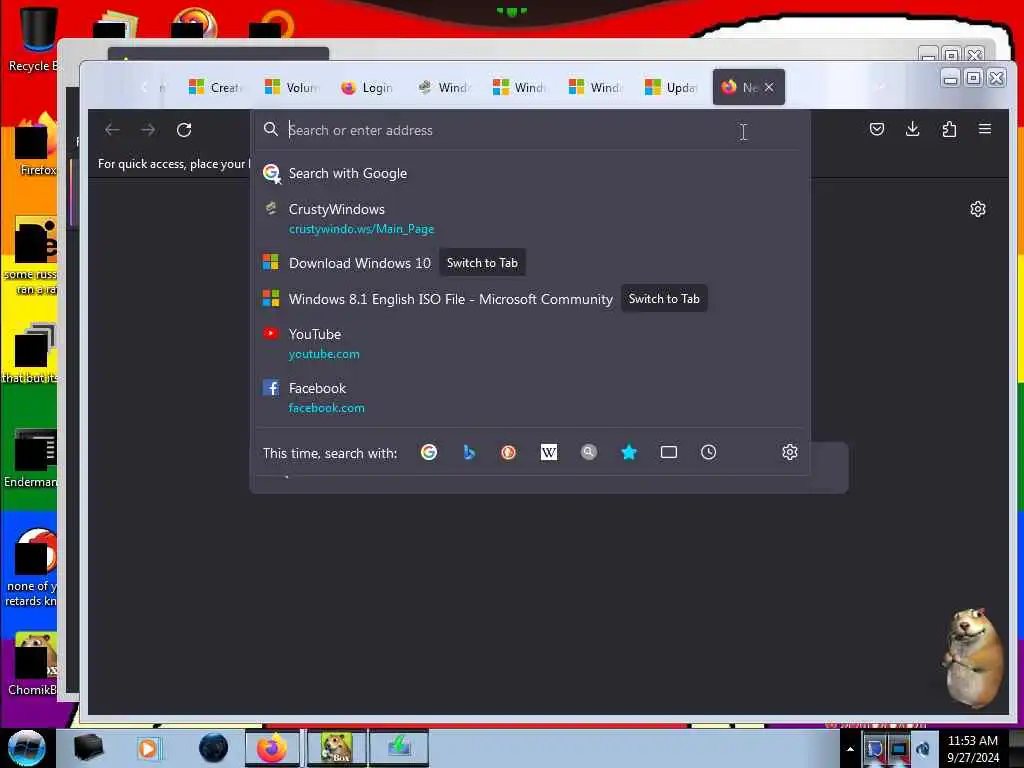Open the hamster Box taskbar app

[x=336, y=748]
